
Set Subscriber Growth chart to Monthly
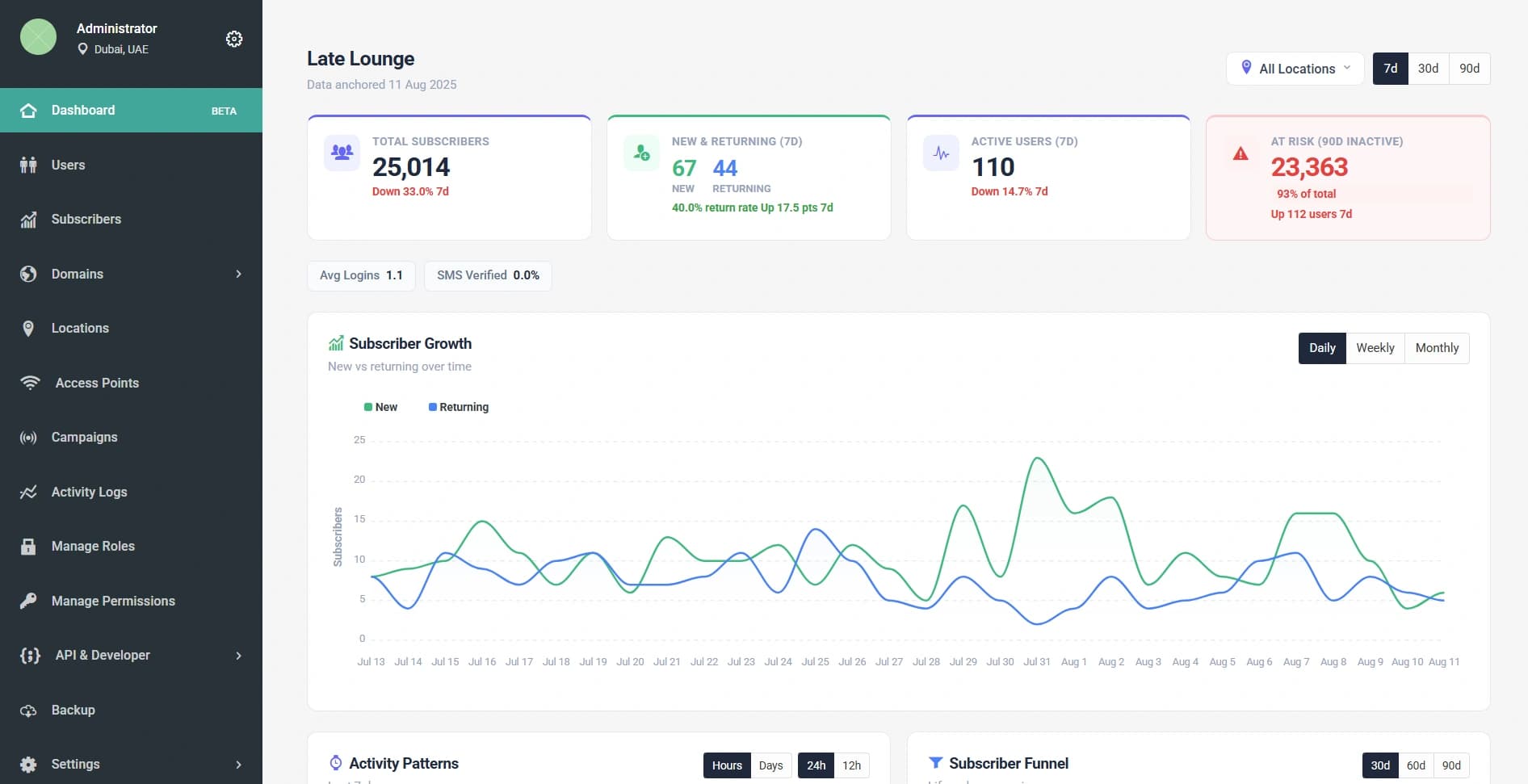(x=1437, y=348)
